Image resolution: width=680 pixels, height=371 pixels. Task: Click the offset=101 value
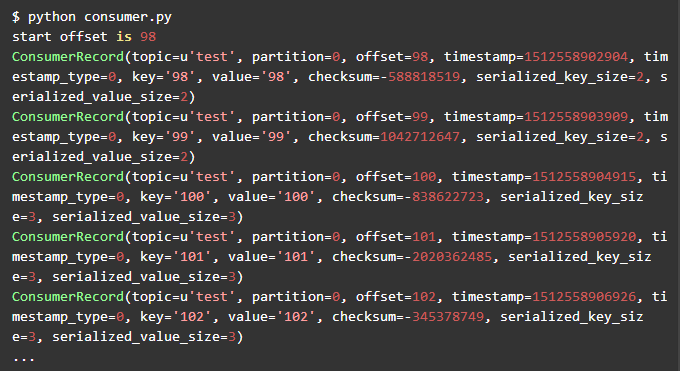[x=424, y=236]
